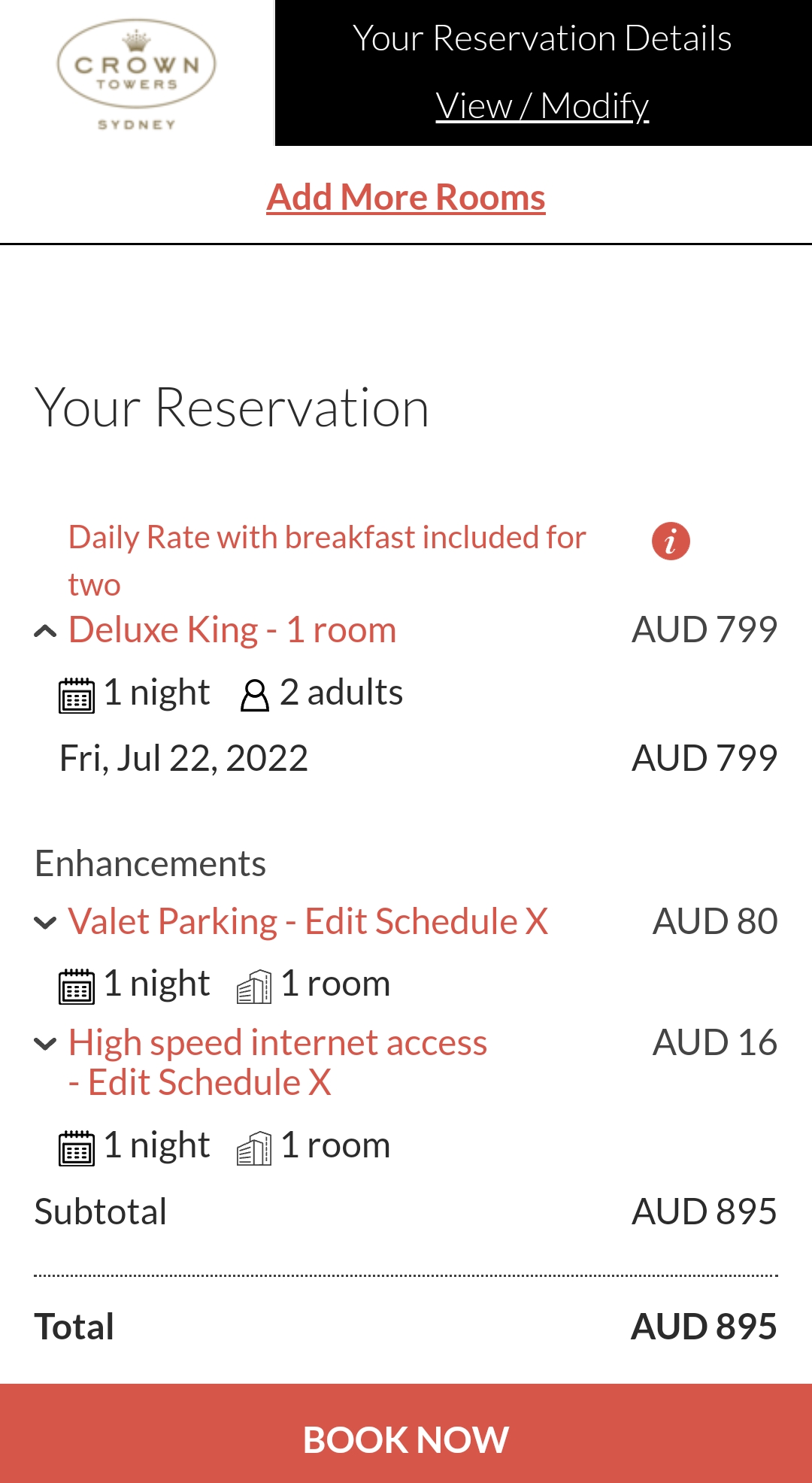Expand High speed internet access chevron
The height and width of the screenshot is (1483, 812).
(x=45, y=1044)
